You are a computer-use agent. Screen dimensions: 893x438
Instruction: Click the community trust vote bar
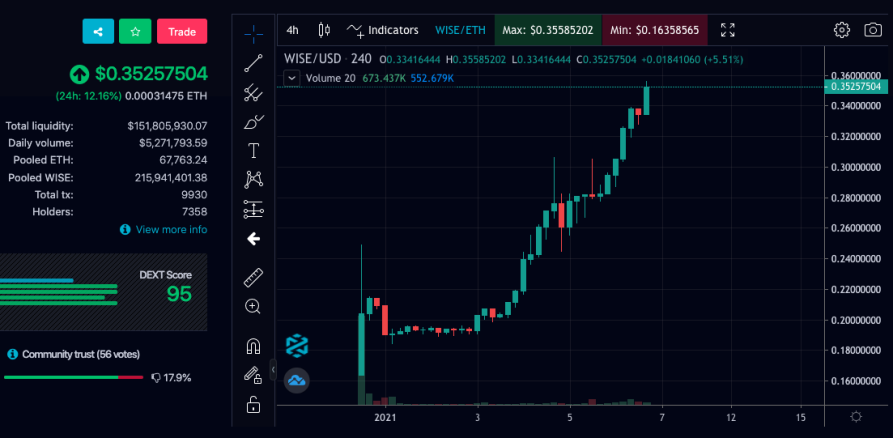(x=73, y=377)
